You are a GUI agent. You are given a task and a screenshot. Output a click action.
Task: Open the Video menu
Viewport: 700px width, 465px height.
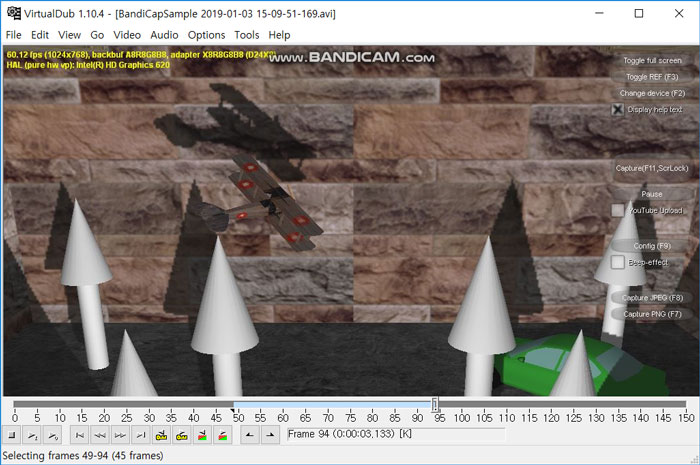pyautogui.click(x=126, y=35)
